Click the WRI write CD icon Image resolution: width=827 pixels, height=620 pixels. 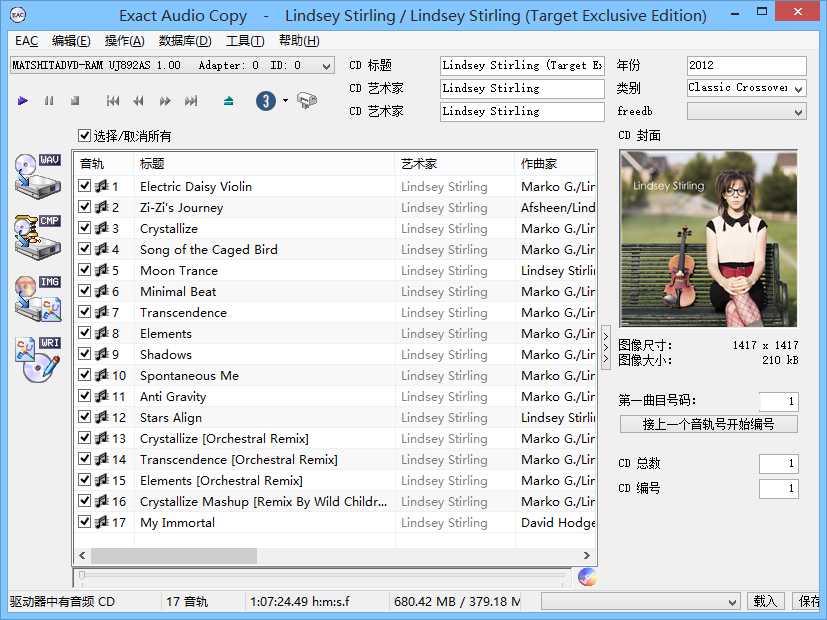pos(37,360)
